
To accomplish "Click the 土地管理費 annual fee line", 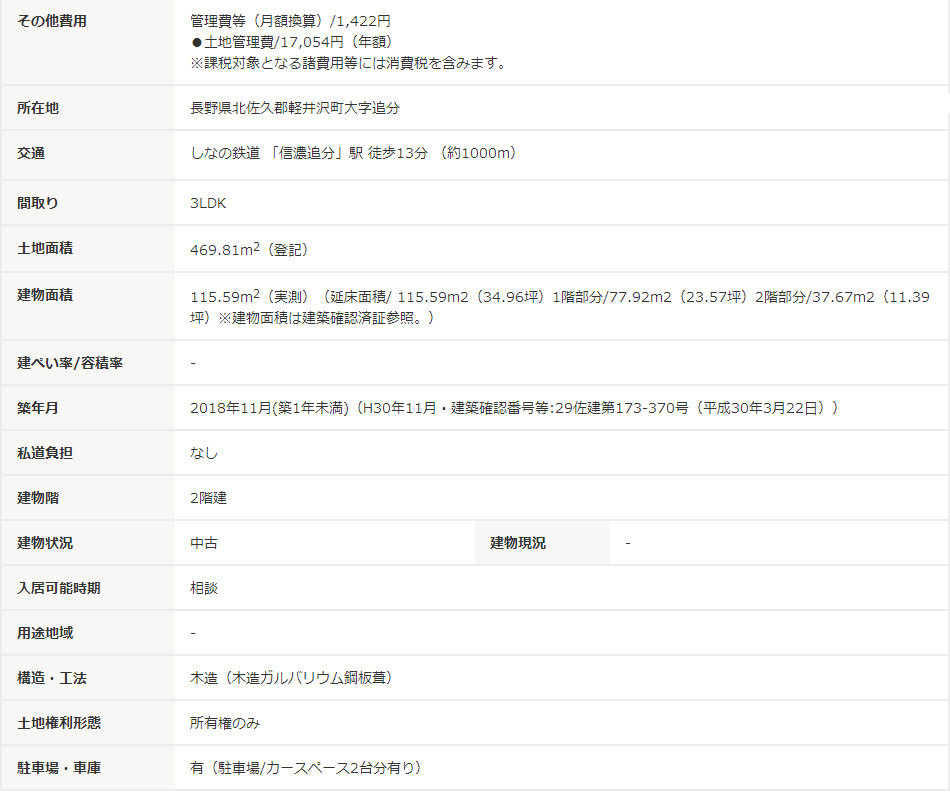I will [x=291, y=42].
